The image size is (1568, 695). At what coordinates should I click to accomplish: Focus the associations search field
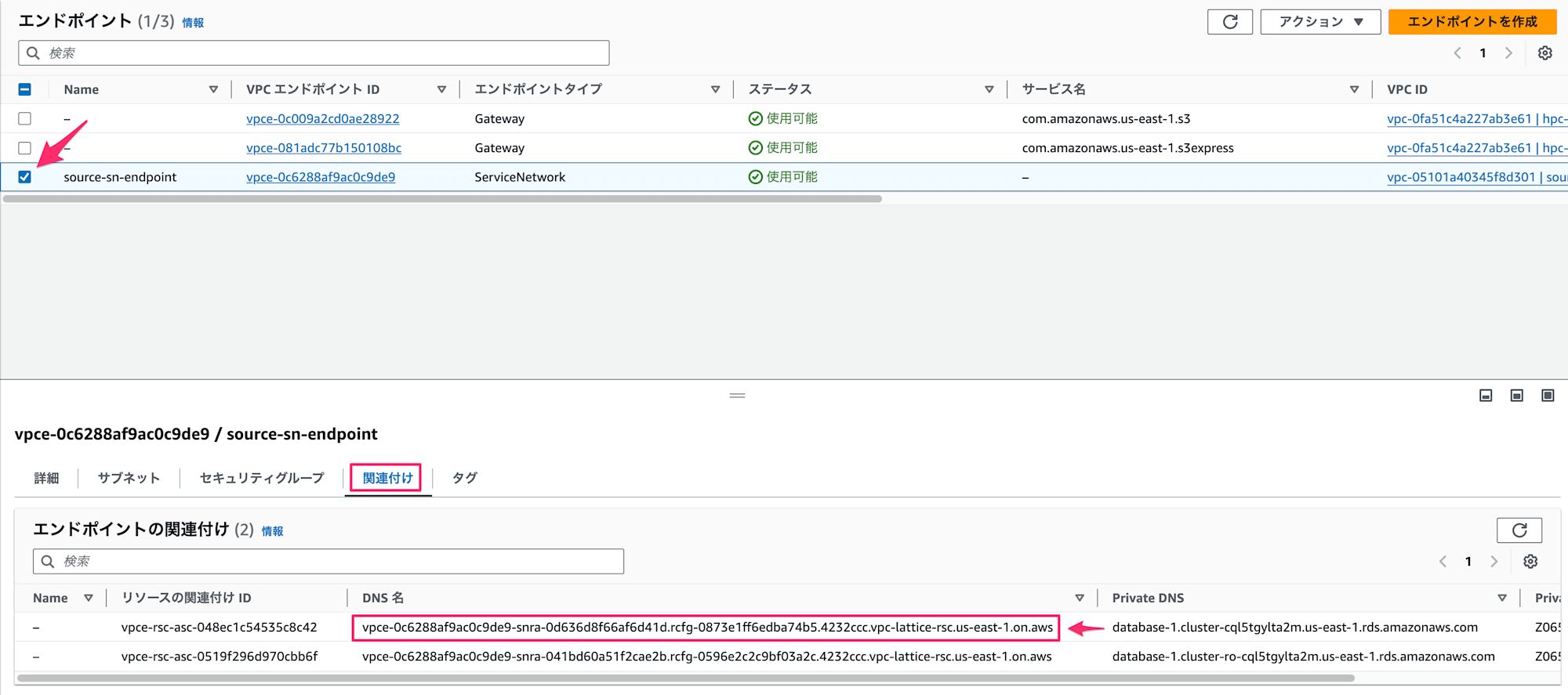pyautogui.click(x=328, y=562)
